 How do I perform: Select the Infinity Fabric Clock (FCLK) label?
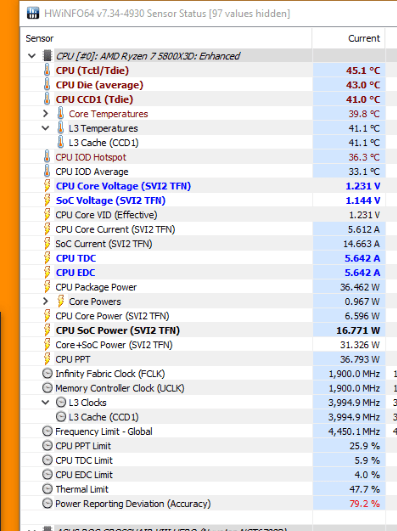[110, 374]
